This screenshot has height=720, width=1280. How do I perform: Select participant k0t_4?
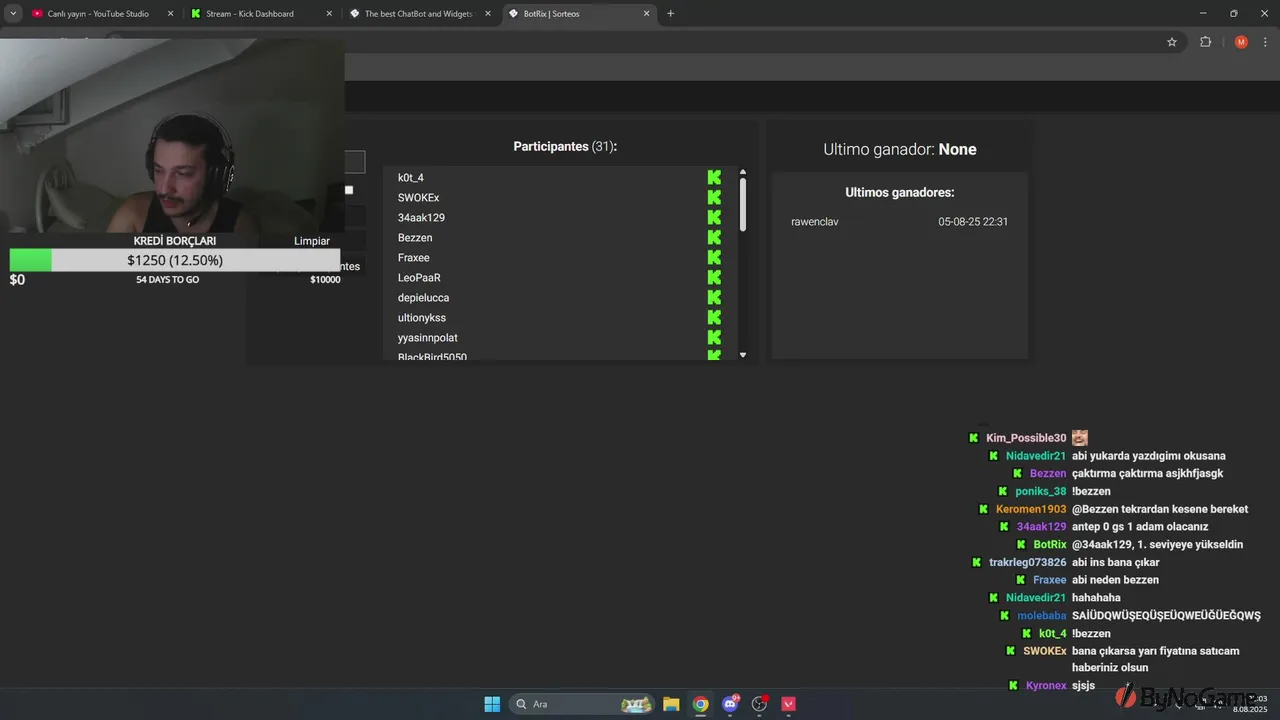[411, 178]
